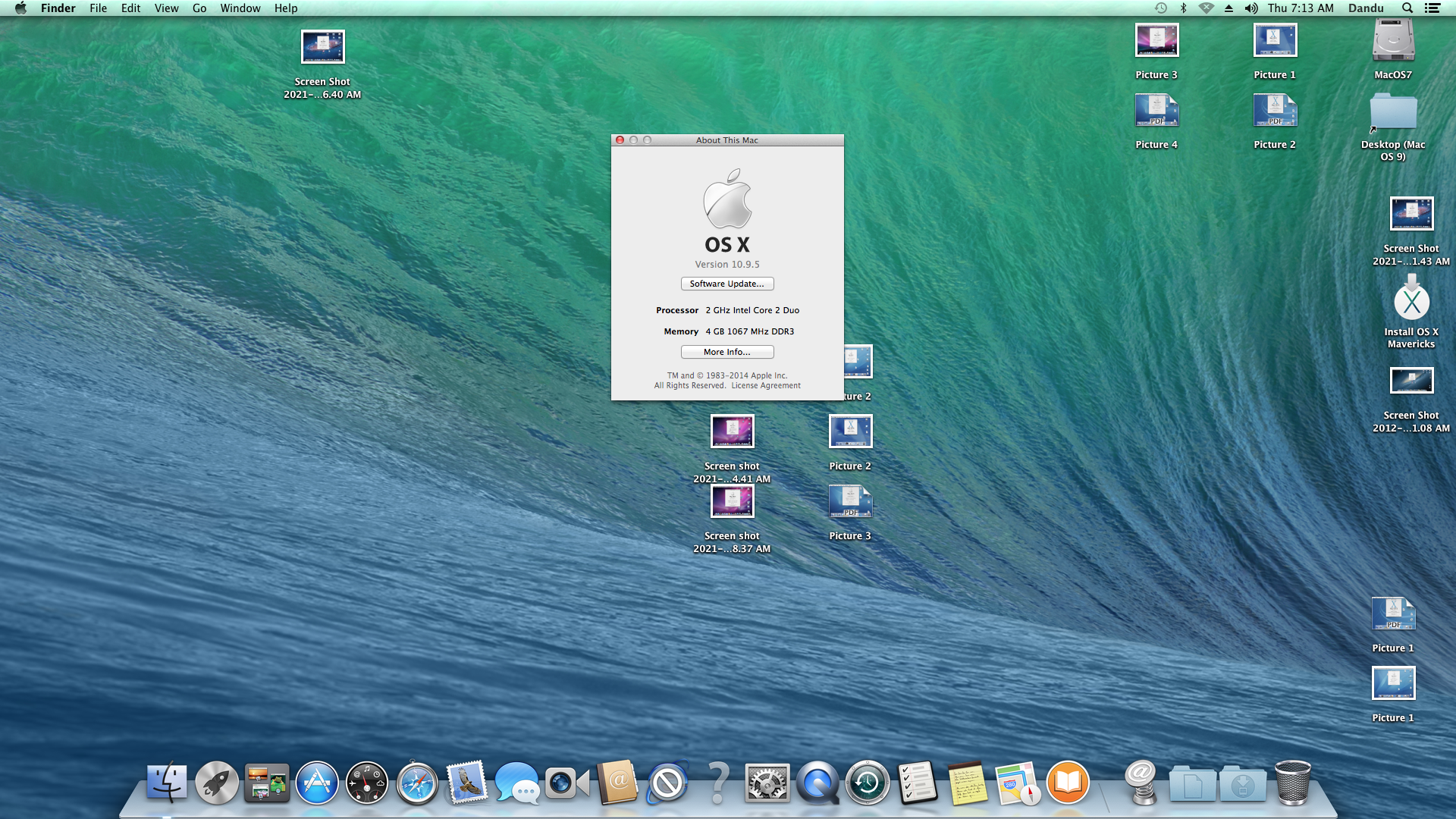Open Mission Control from the Dock
Screen dimensions: 1456x819
267,783
